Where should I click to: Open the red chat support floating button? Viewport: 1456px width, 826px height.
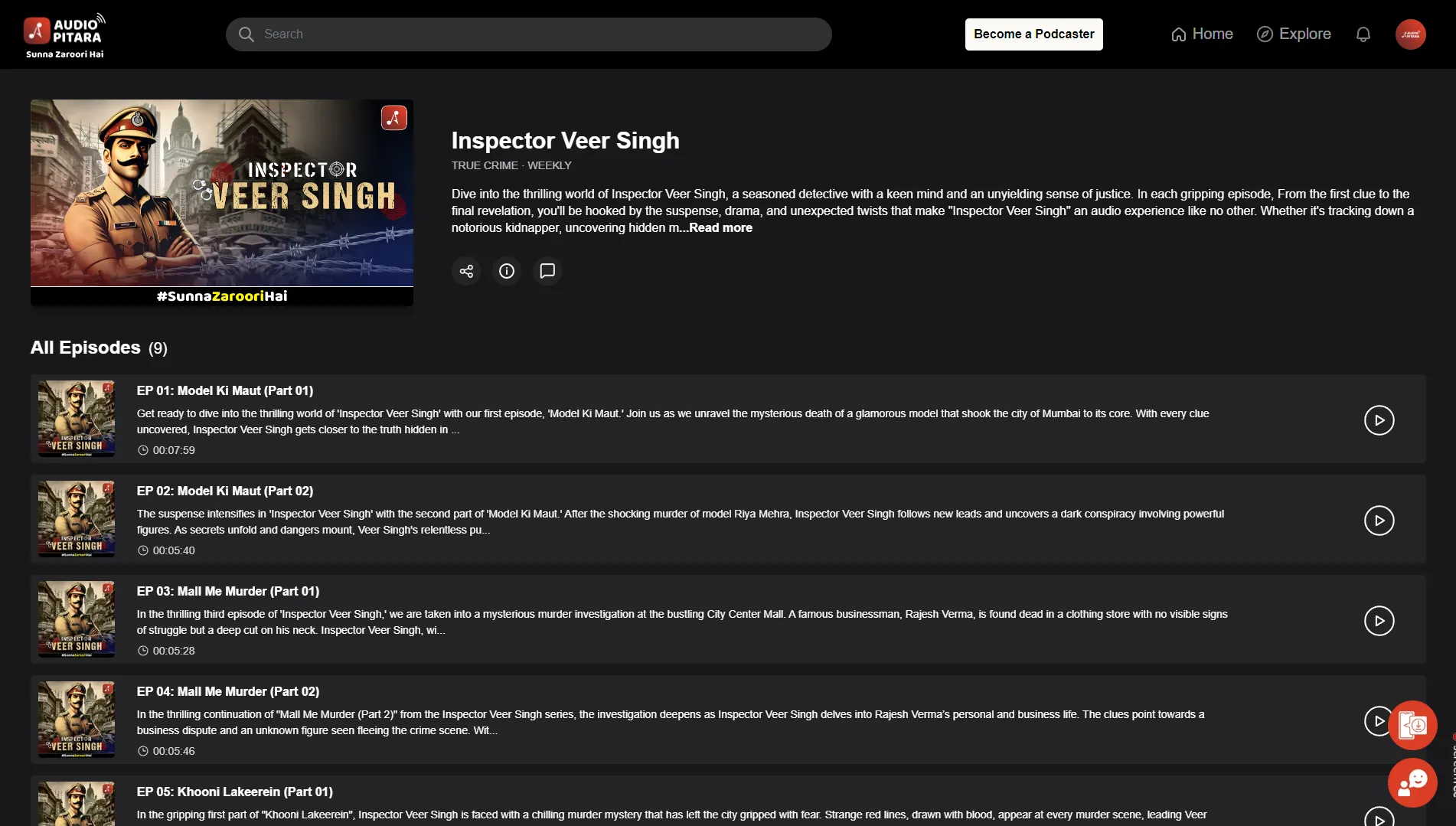(x=1412, y=782)
